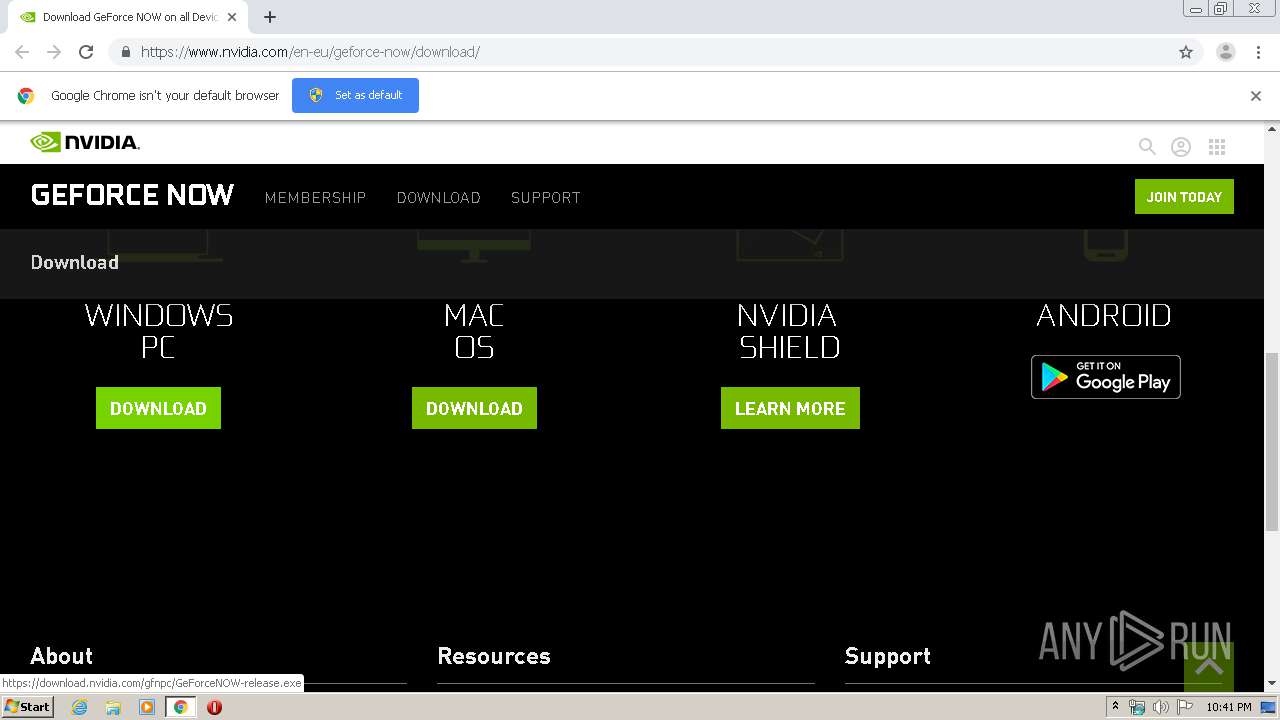Click Set as default browser button

pos(355,95)
